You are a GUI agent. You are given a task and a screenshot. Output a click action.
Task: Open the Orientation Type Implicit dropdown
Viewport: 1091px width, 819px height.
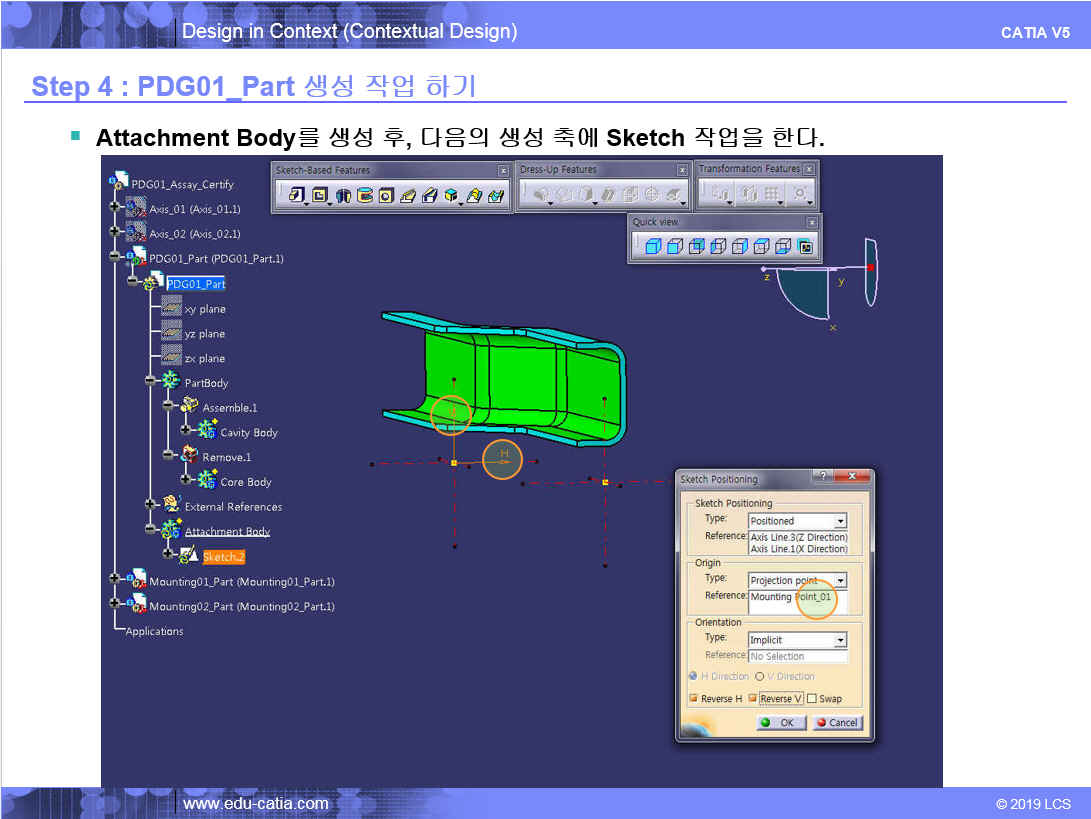click(x=840, y=640)
